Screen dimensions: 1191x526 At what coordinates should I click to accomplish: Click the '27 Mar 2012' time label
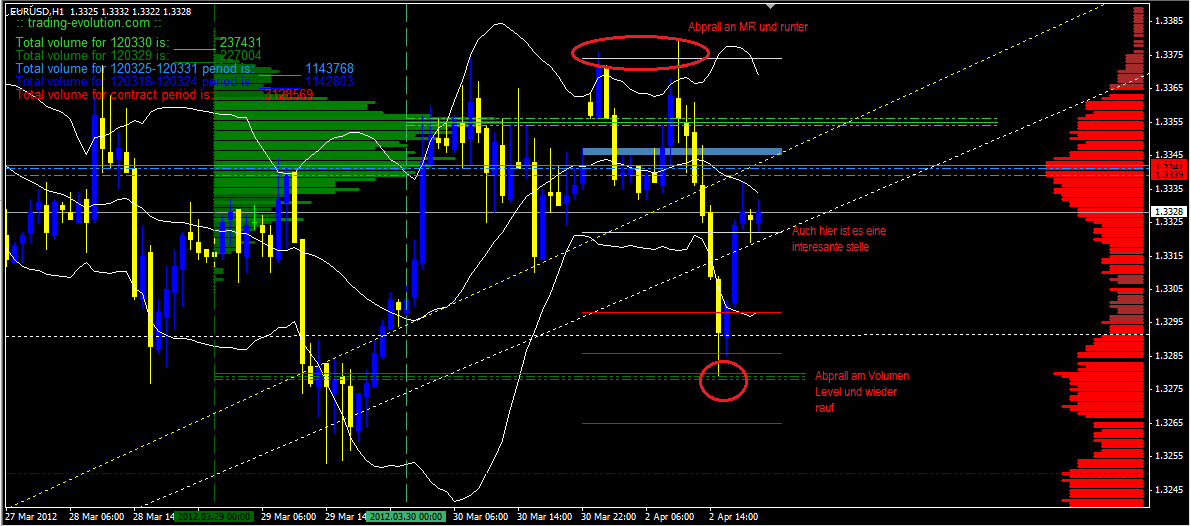click(30, 516)
